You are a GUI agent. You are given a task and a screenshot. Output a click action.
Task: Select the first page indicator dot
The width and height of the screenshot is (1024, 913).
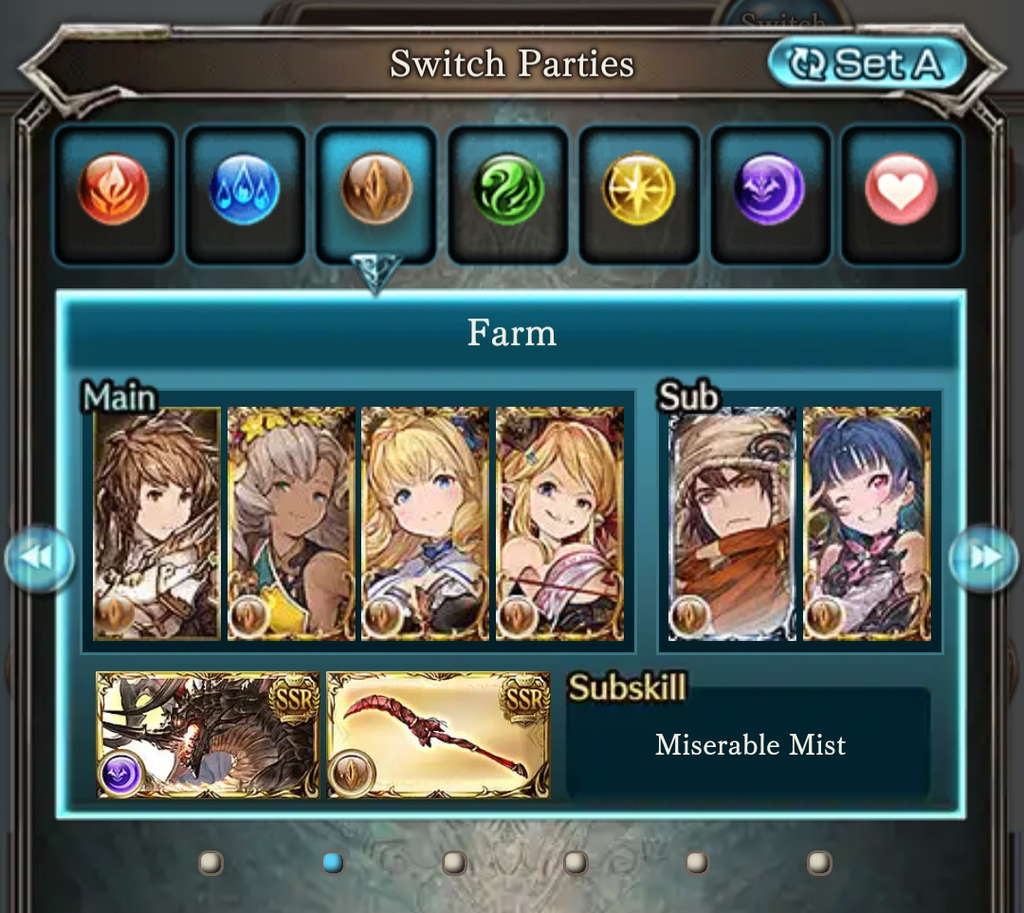point(211,863)
